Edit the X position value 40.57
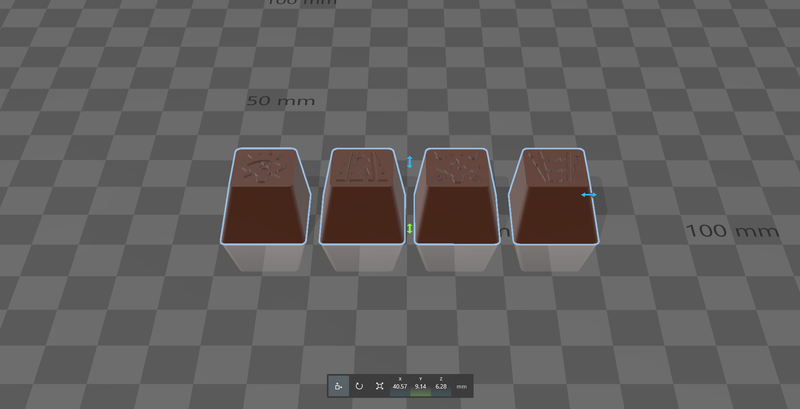This screenshot has height=409, width=800. tap(399, 387)
